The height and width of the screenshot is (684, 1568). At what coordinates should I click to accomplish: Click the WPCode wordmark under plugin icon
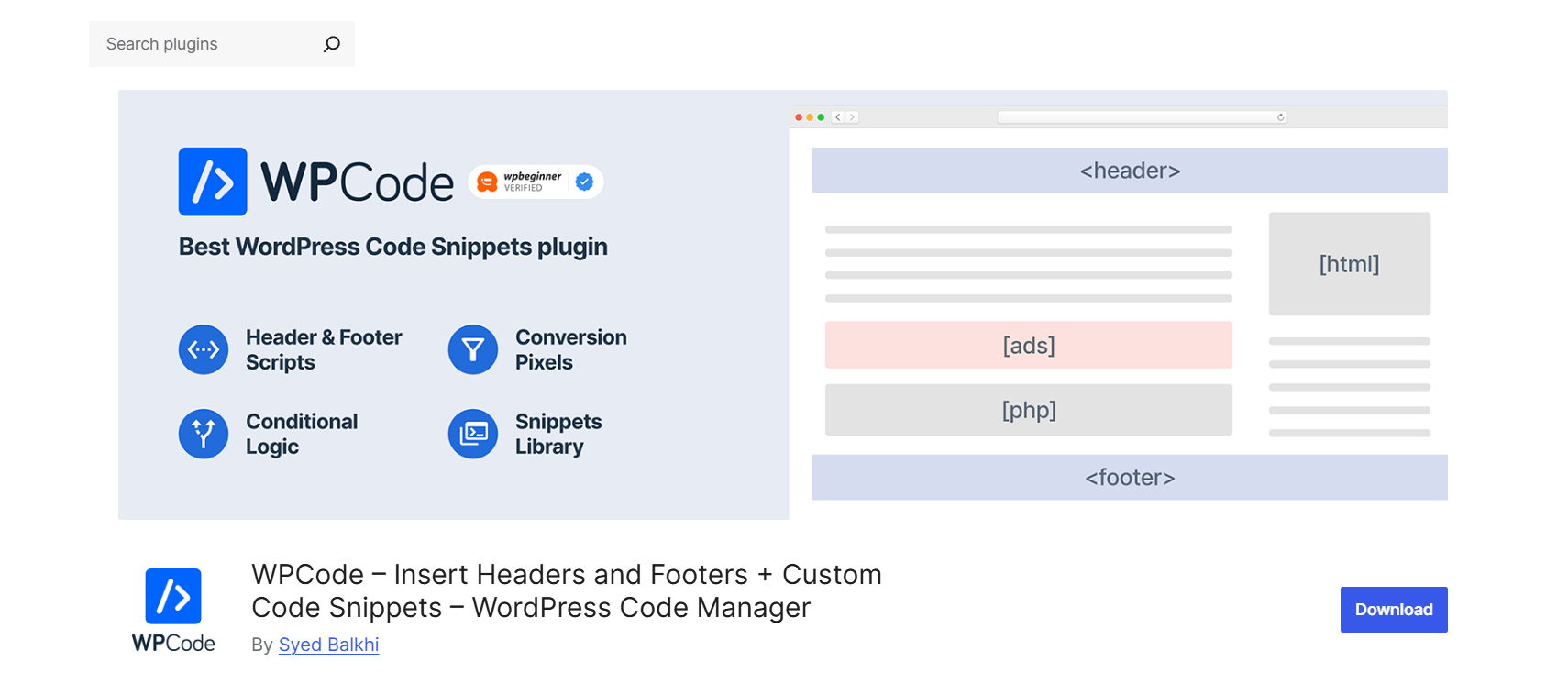click(x=173, y=643)
